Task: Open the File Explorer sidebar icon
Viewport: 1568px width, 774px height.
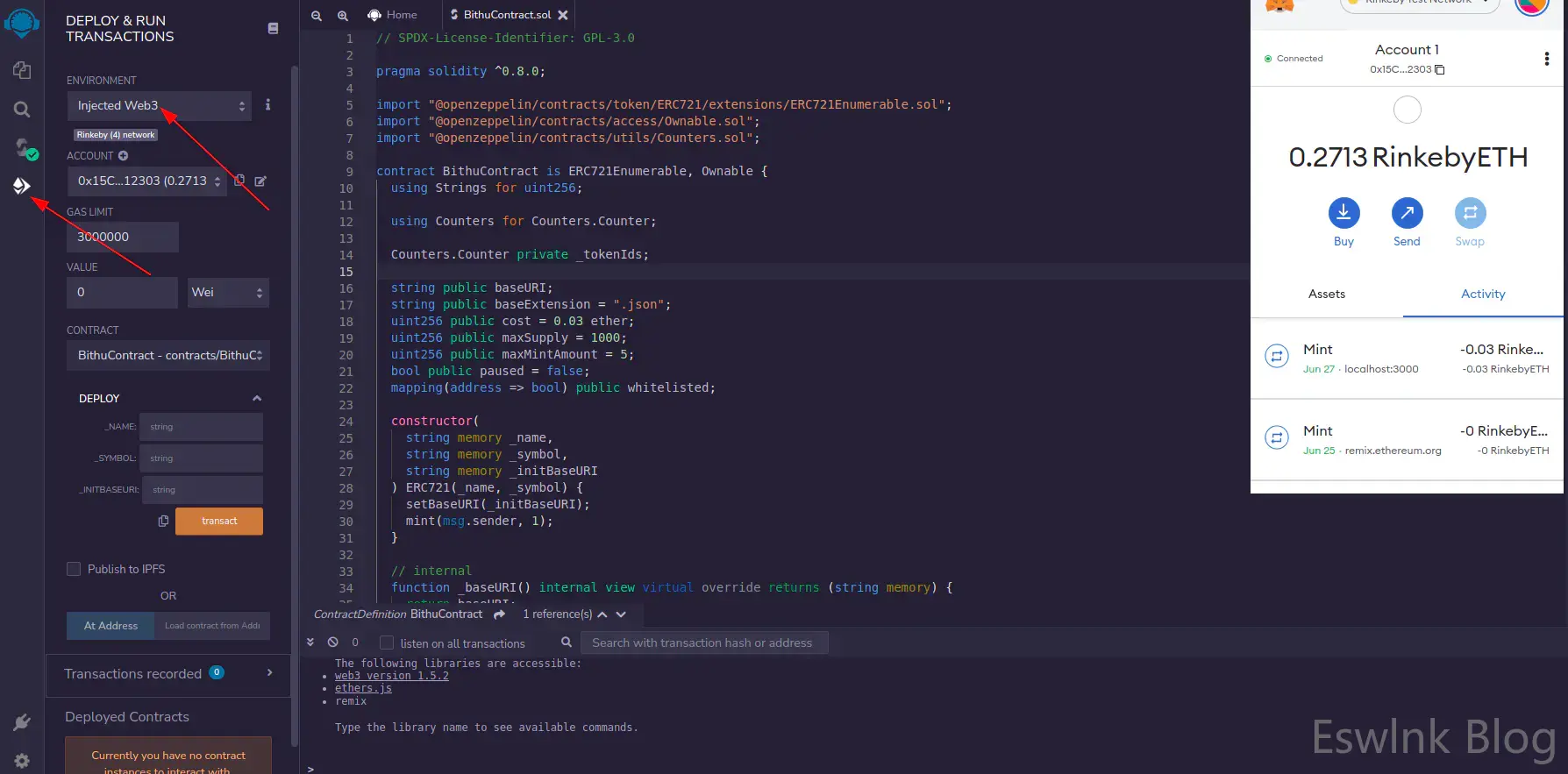Action: [x=22, y=70]
